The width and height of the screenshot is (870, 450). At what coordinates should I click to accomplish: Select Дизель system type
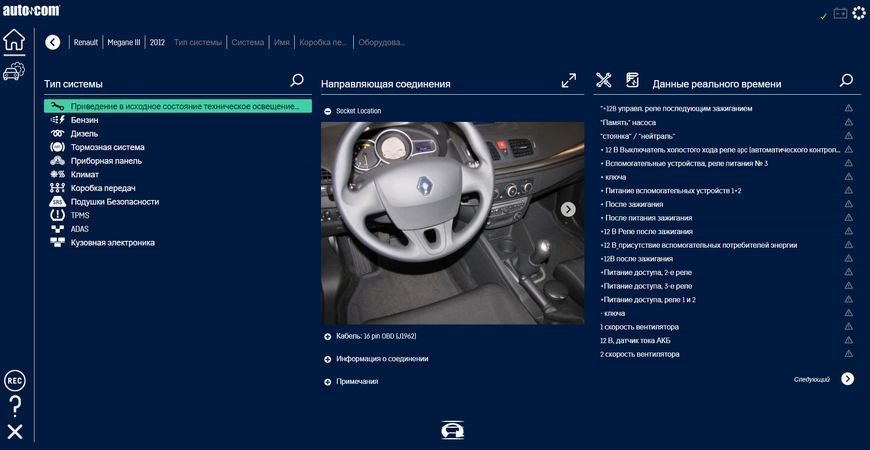pyautogui.click(x=178, y=134)
